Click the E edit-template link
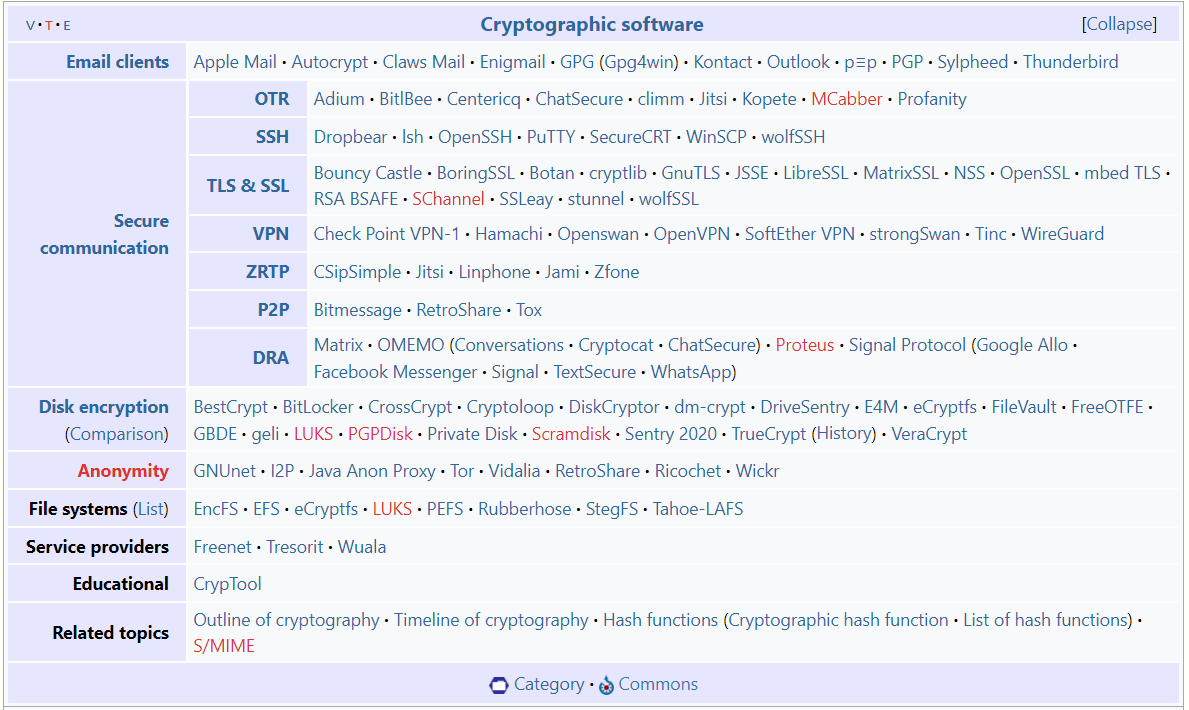Image resolution: width=1189 pixels, height=710 pixels. 66,26
